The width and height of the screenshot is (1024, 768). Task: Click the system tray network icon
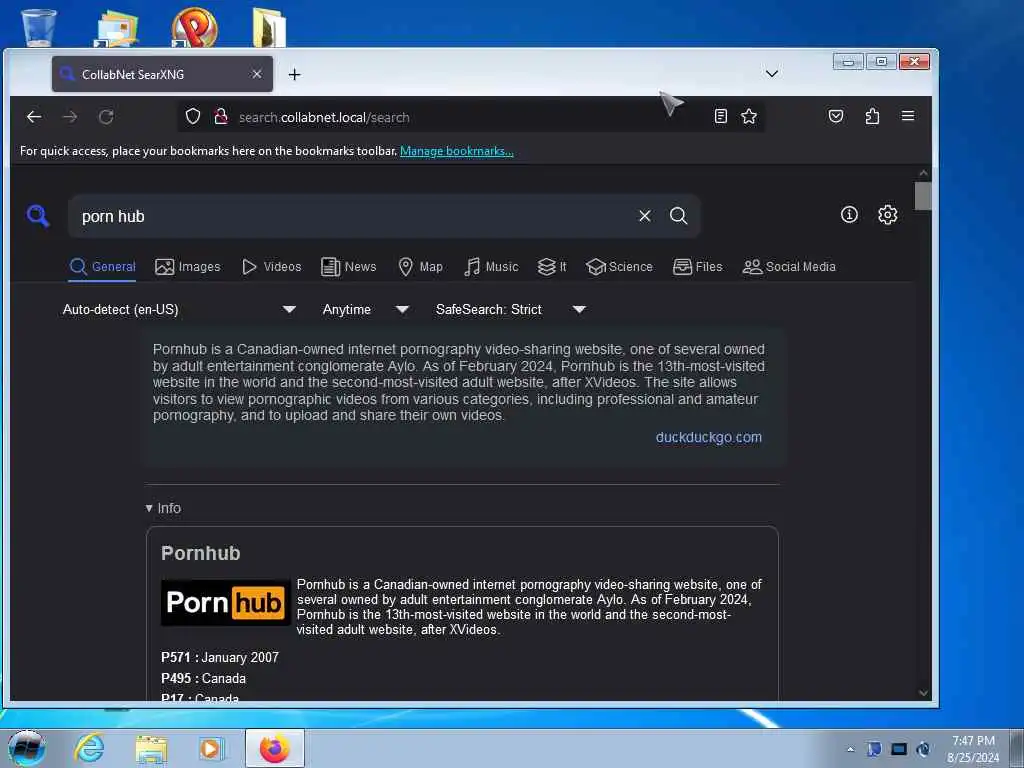pyautogui.click(x=899, y=749)
